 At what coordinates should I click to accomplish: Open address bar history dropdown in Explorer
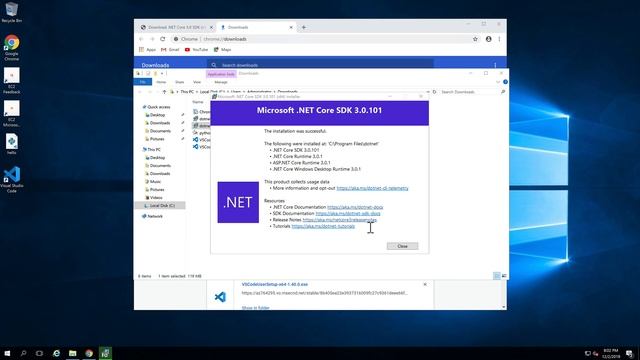(428, 92)
